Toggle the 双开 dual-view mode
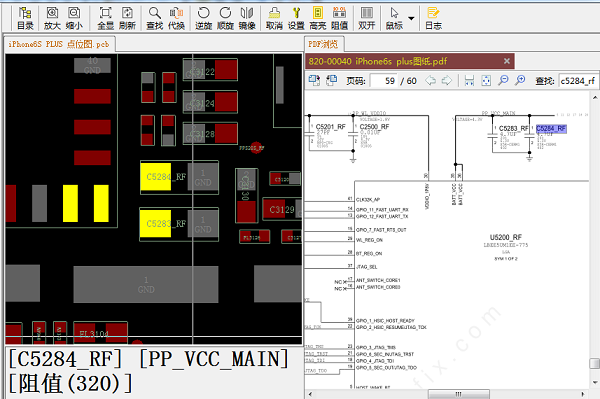This screenshot has height=399, width=600. pyautogui.click(x=367, y=18)
